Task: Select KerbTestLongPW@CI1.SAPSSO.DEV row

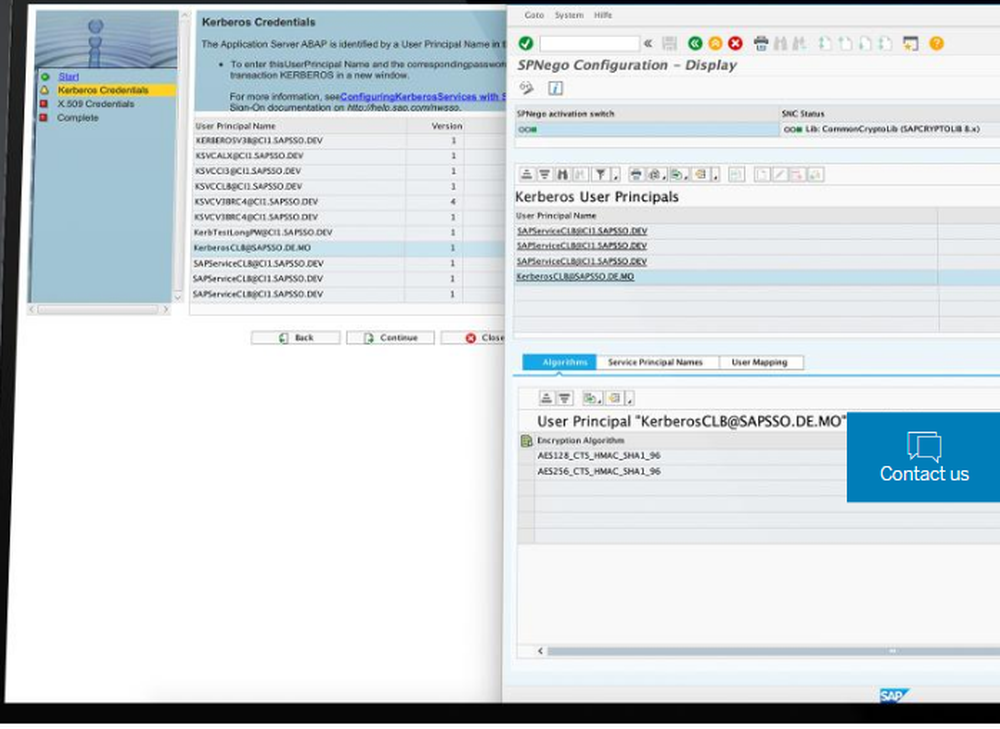Action: [349, 233]
